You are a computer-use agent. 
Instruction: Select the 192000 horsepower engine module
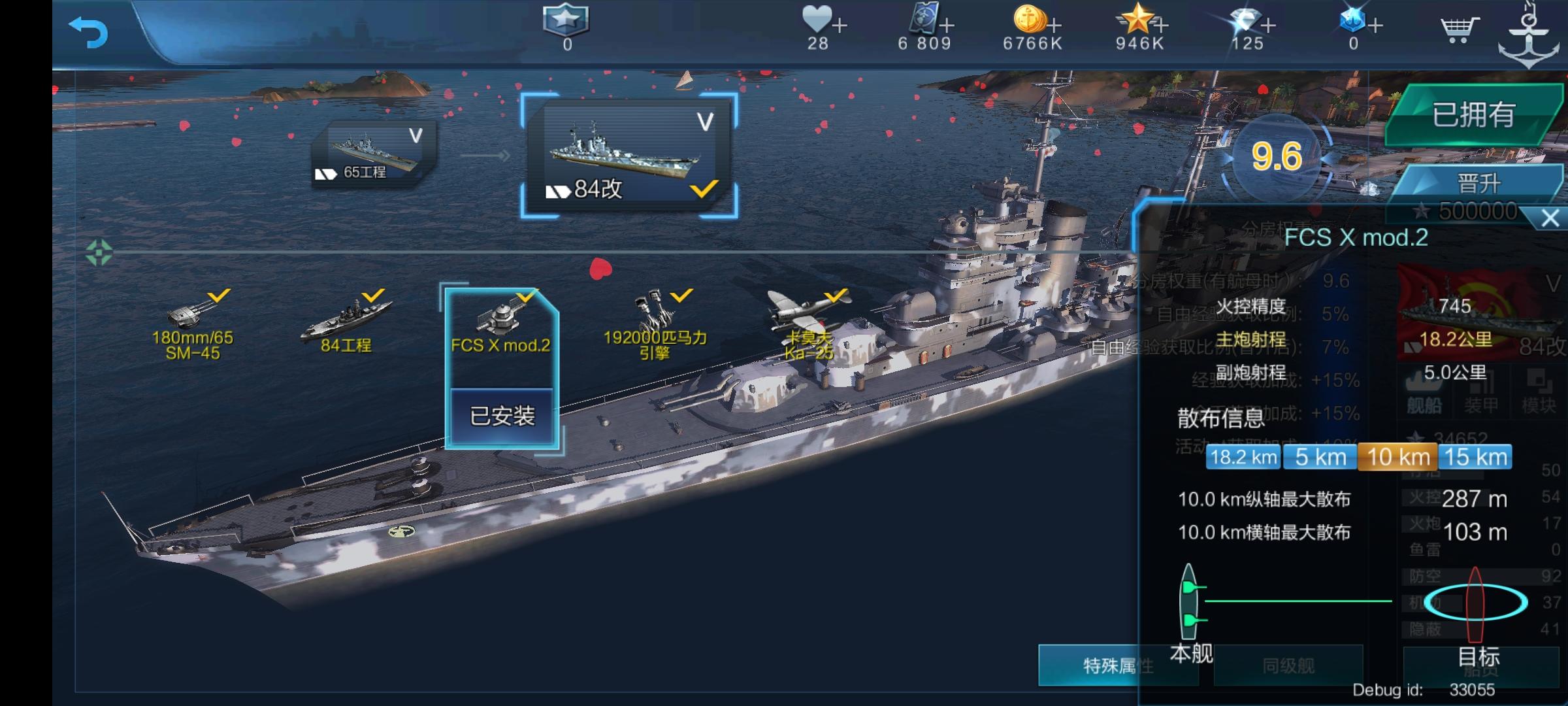pos(655,325)
